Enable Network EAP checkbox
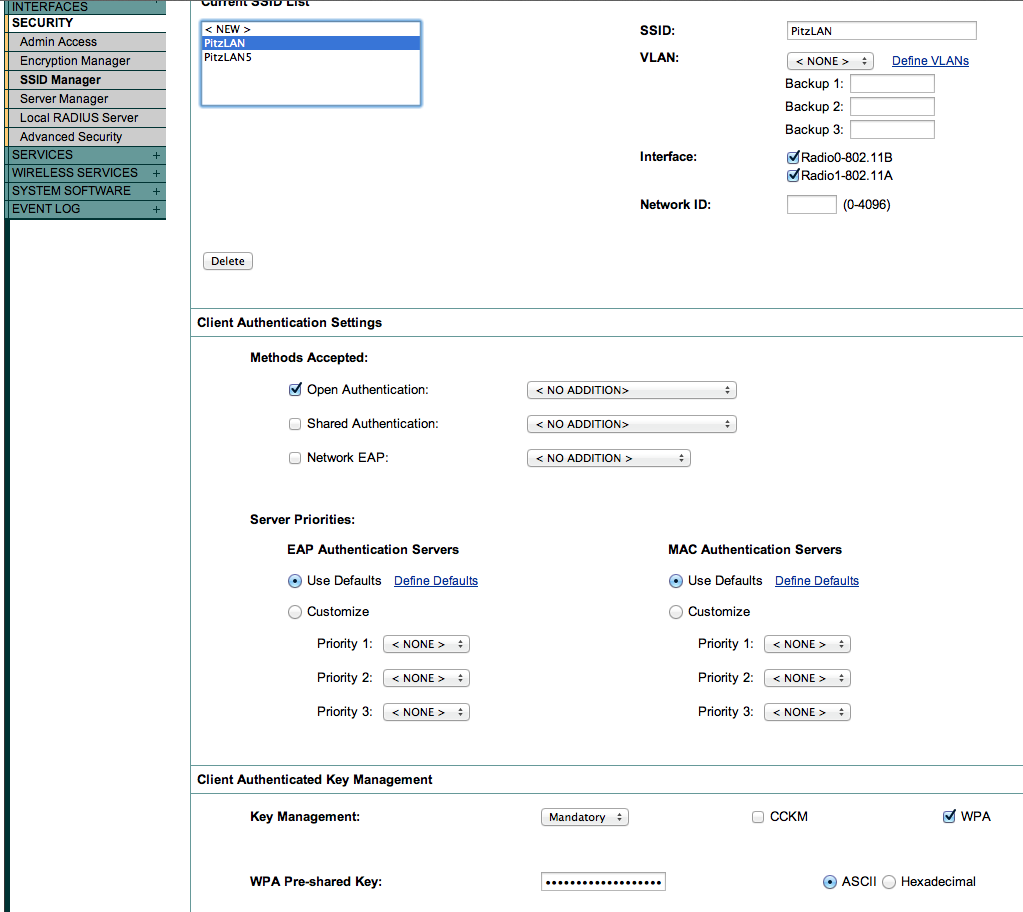This screenshot has height=912, width=1023. (295, 458)
